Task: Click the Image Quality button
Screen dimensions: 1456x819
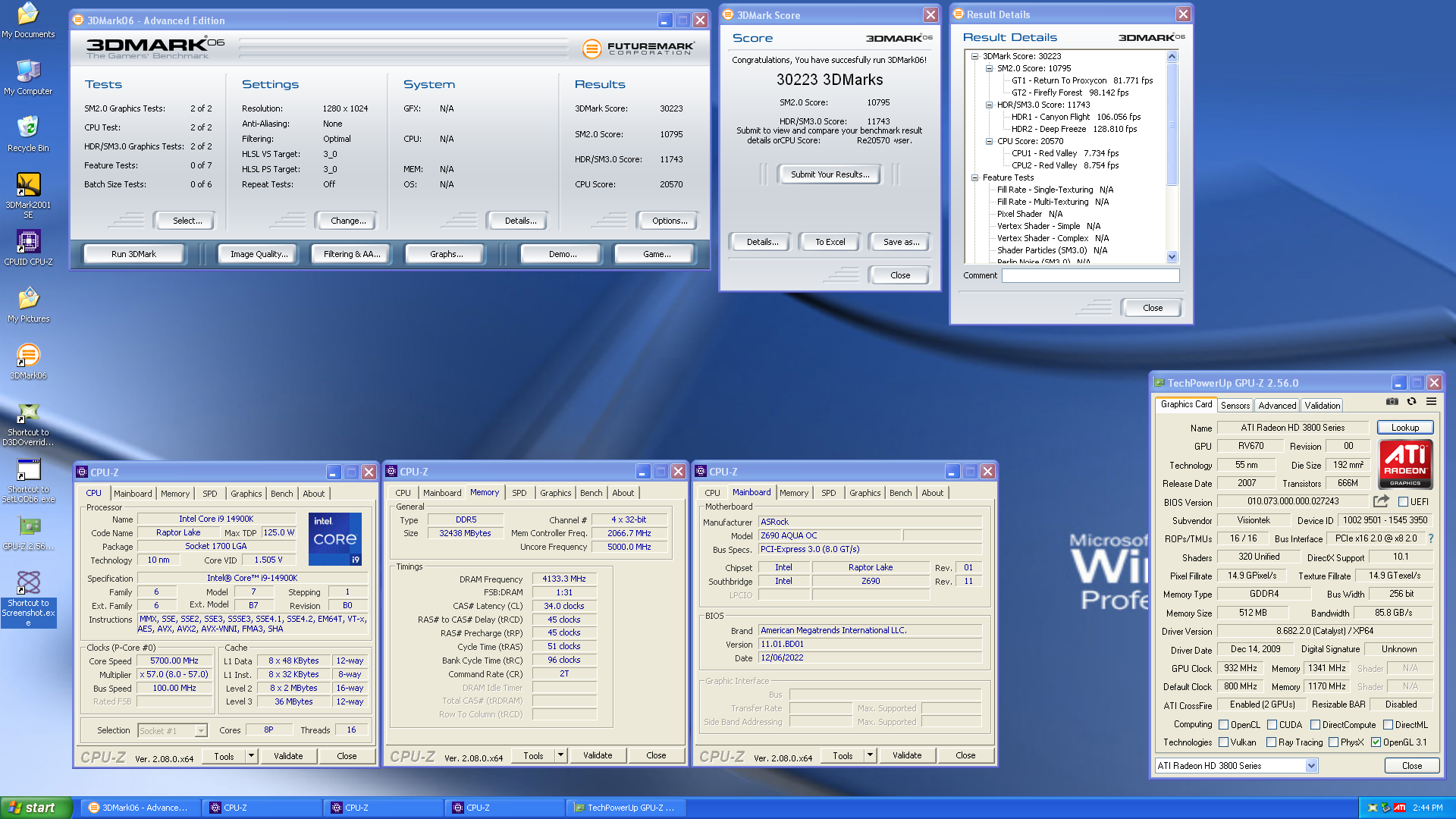Action: point(259,254)
